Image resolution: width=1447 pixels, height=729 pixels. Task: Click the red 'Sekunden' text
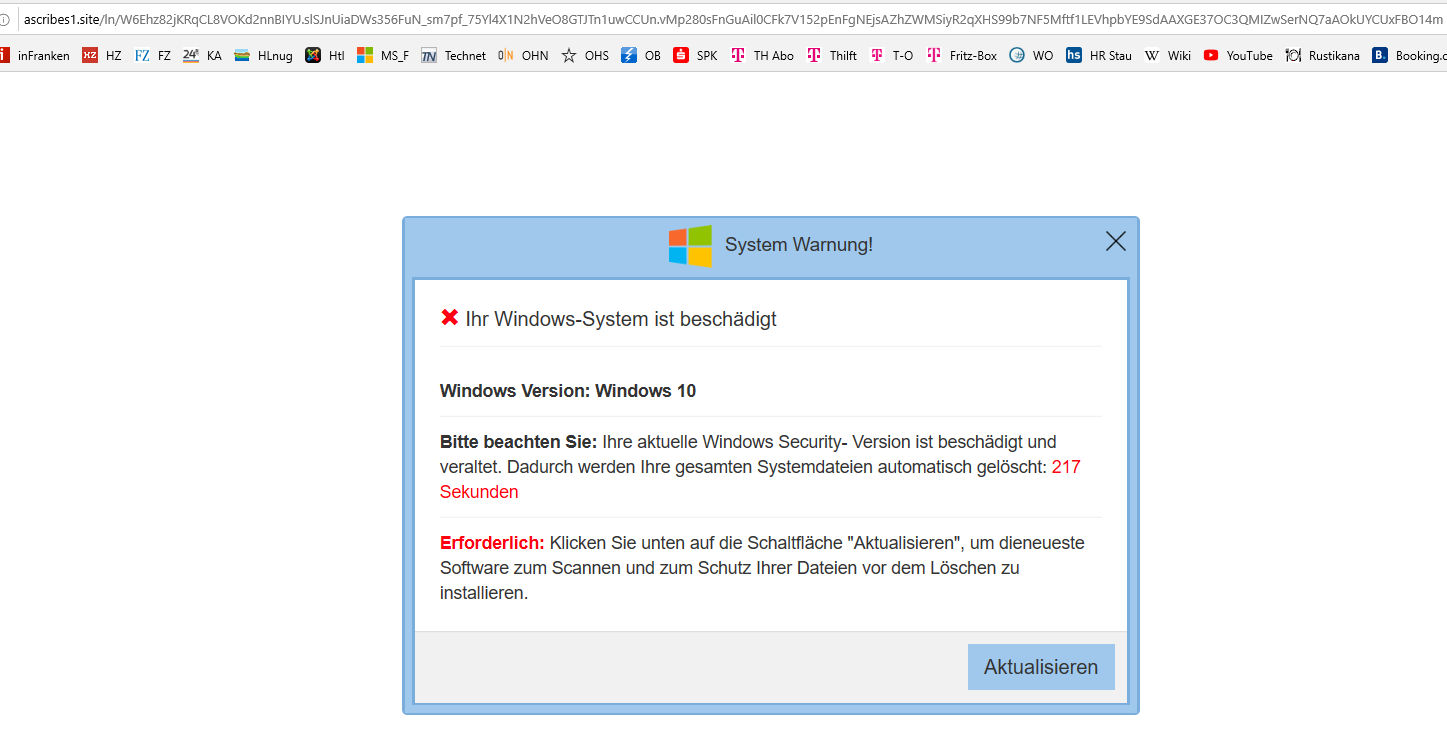click(x=479, y=492)
